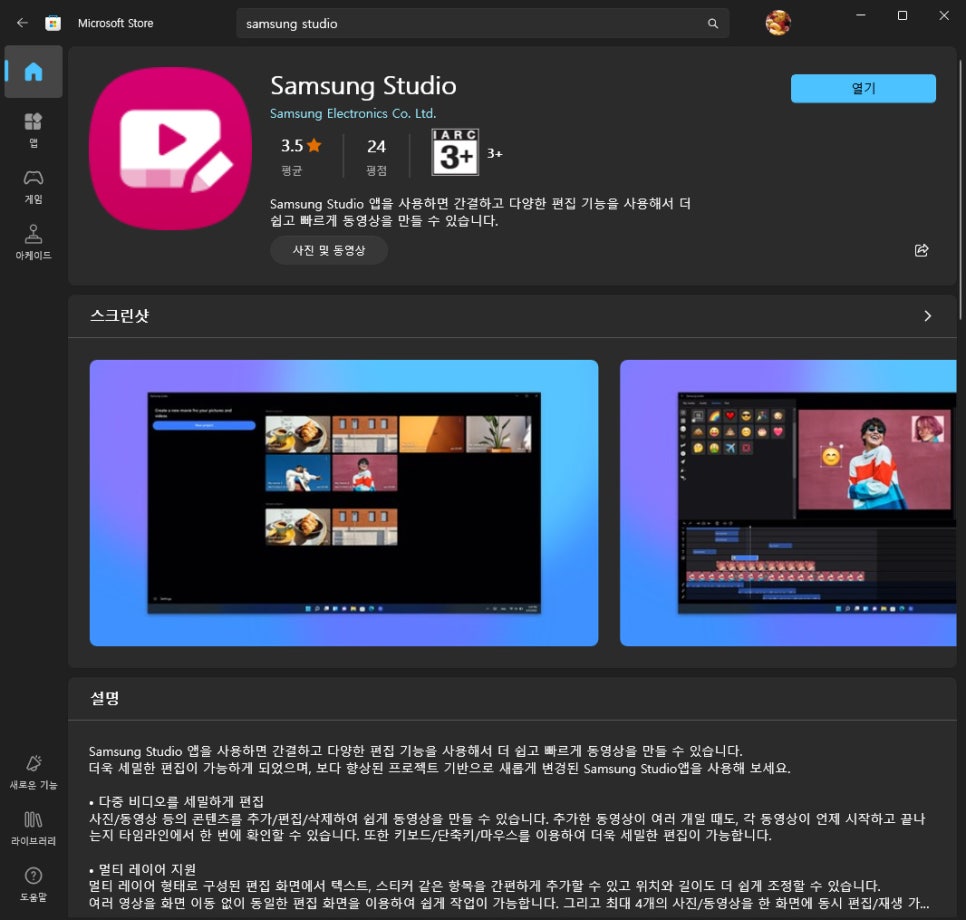Viewport: 966px width, 920px height.
Task: Click the 24 평점 ratings count
Action: pos(376,156)
